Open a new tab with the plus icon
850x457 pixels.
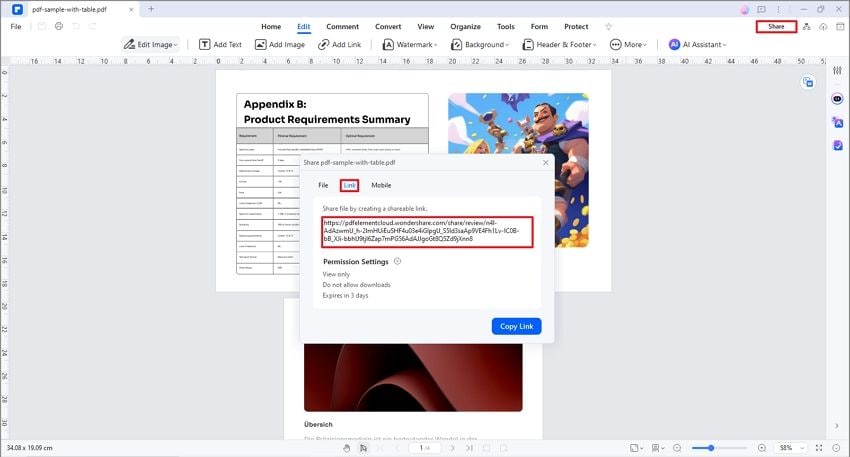click(x=151, y=9)
